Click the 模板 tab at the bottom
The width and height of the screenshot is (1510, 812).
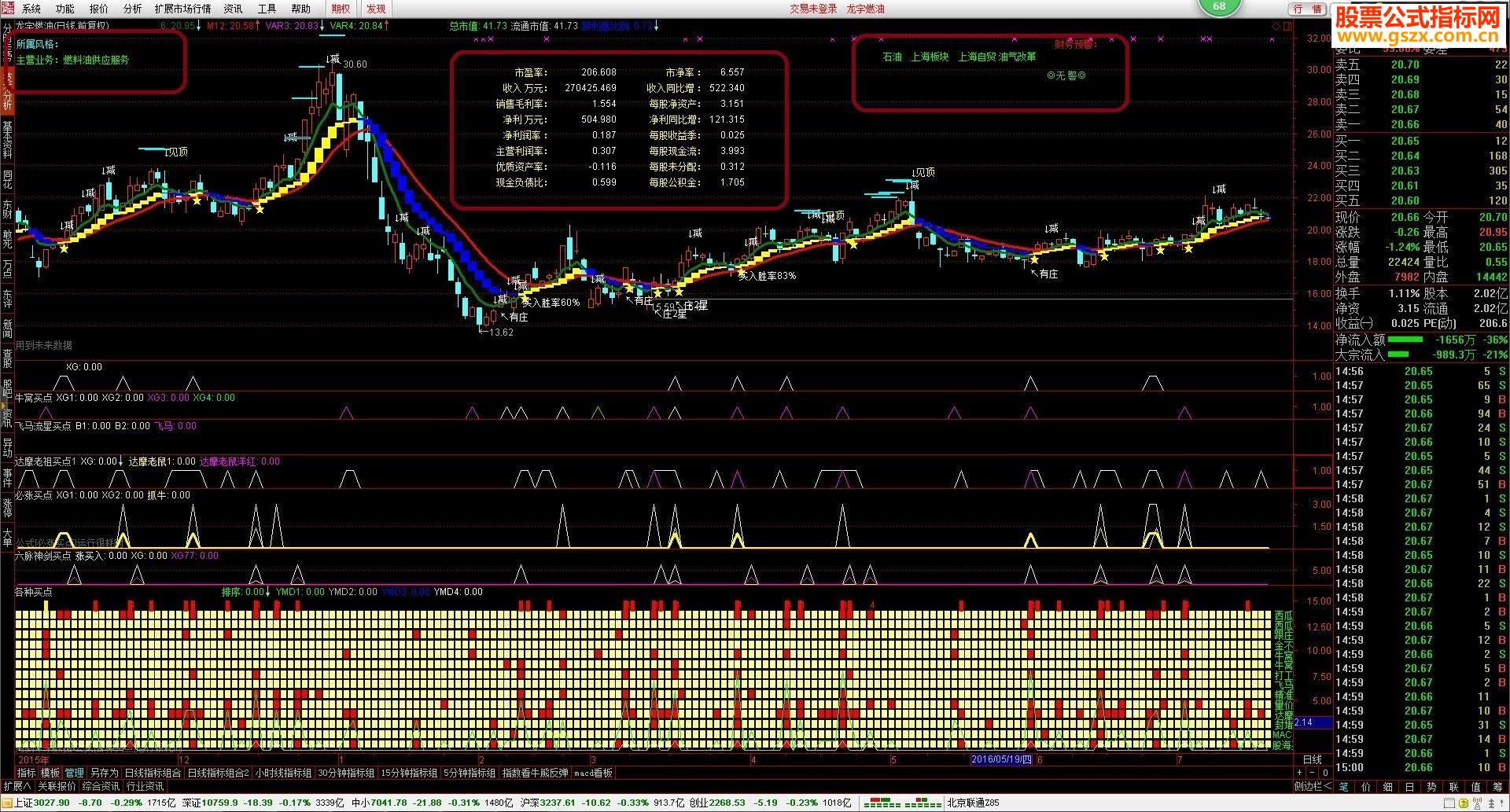pyautogui.click(x=50, y=773)
